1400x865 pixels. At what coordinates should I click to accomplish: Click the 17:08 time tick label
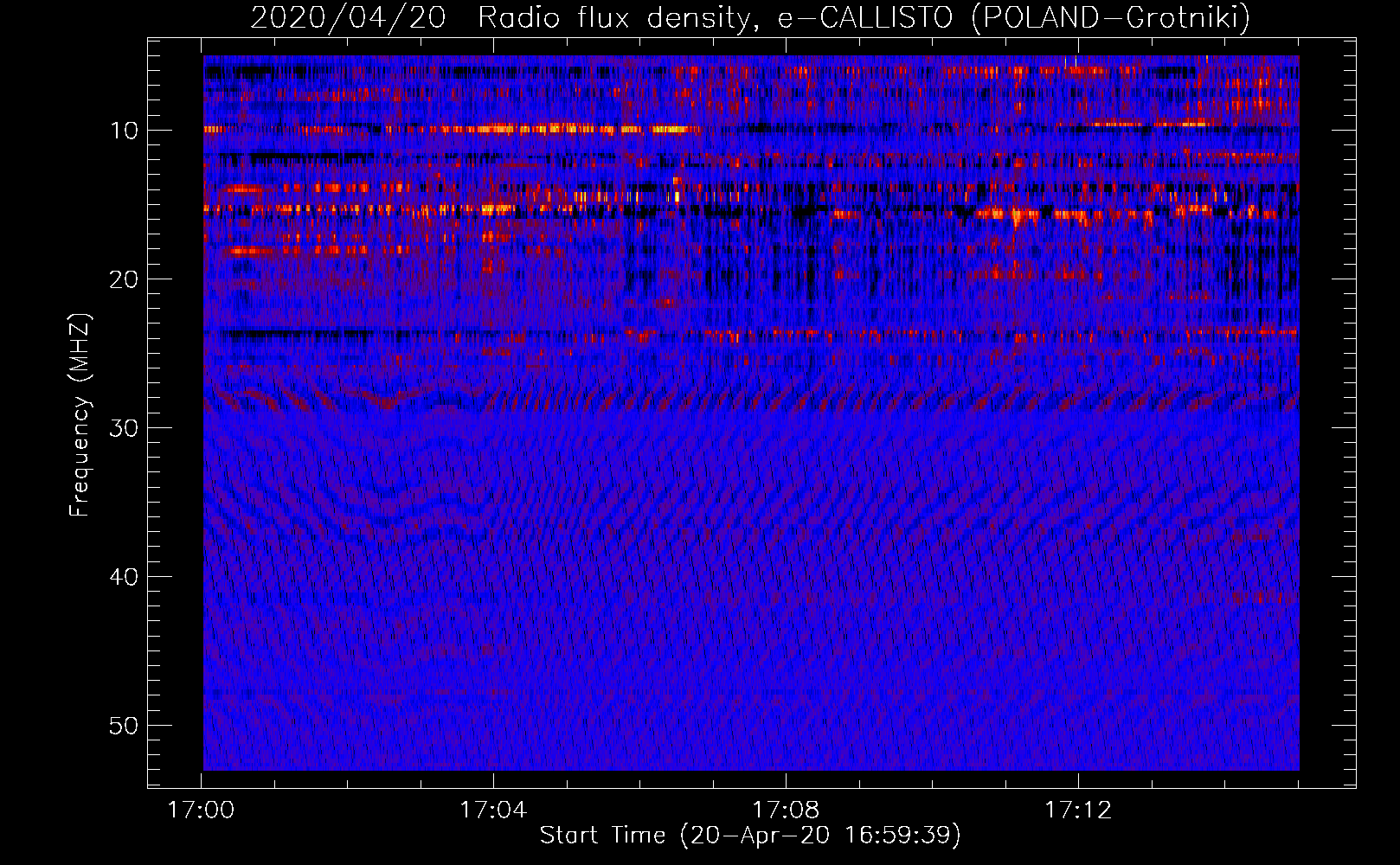coord(786,811)
